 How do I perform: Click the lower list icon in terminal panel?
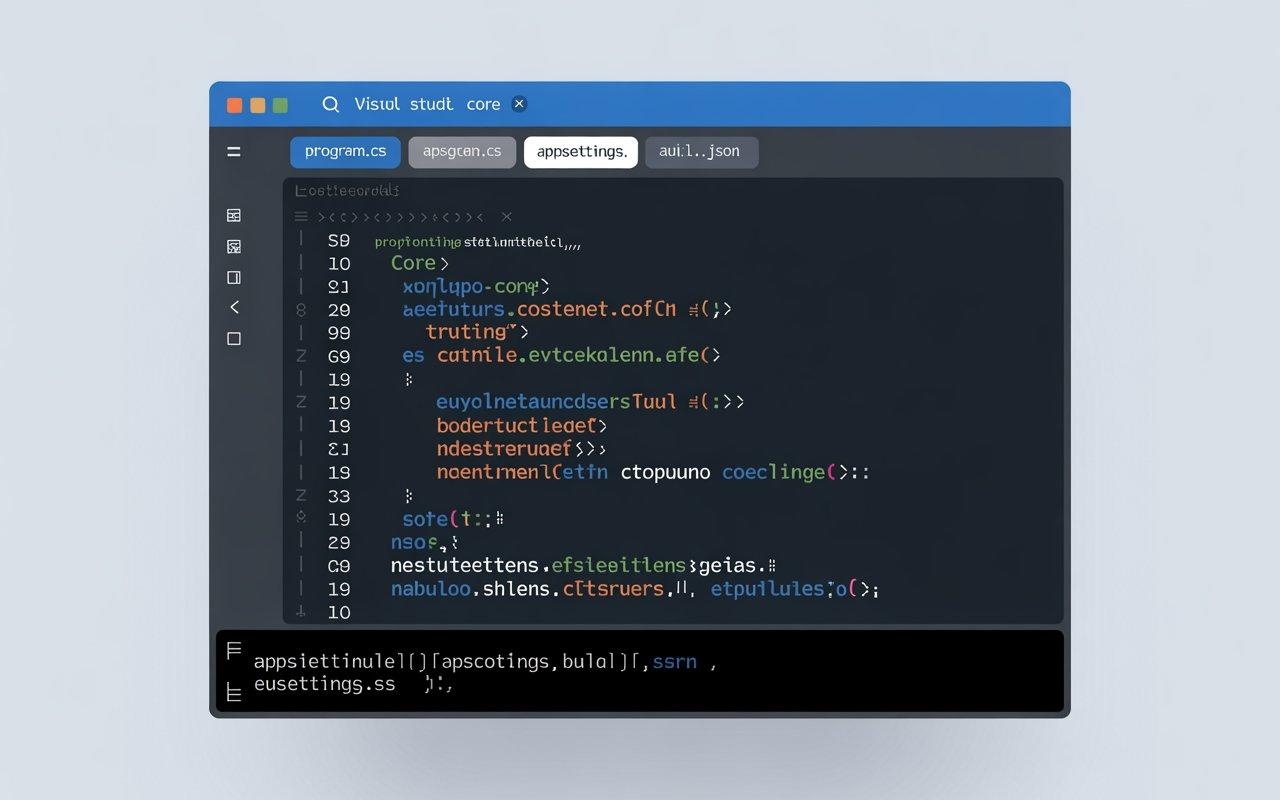coord(234,691)
